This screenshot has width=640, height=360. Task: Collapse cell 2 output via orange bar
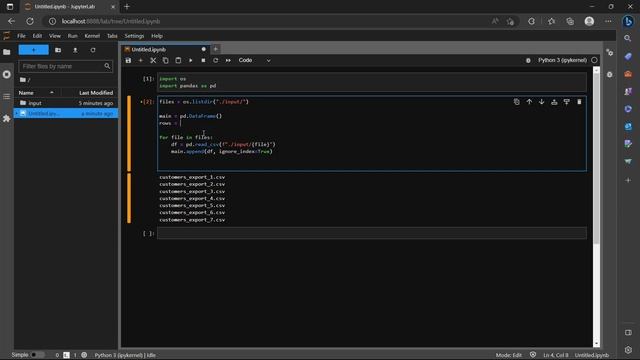(x=129, y=198)
